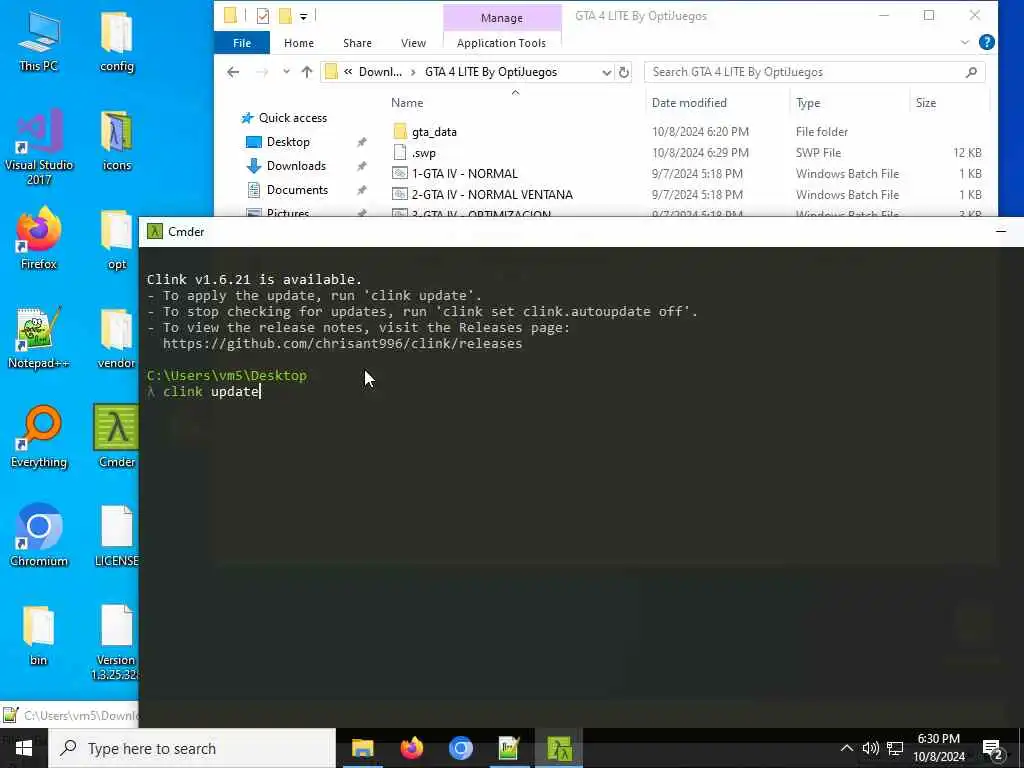
Task: Open View ribbon tab
Action: 413,43
